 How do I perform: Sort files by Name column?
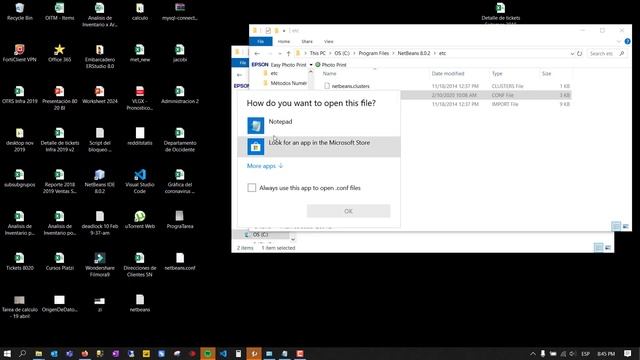pyautogui.click(x=329, y=73)
